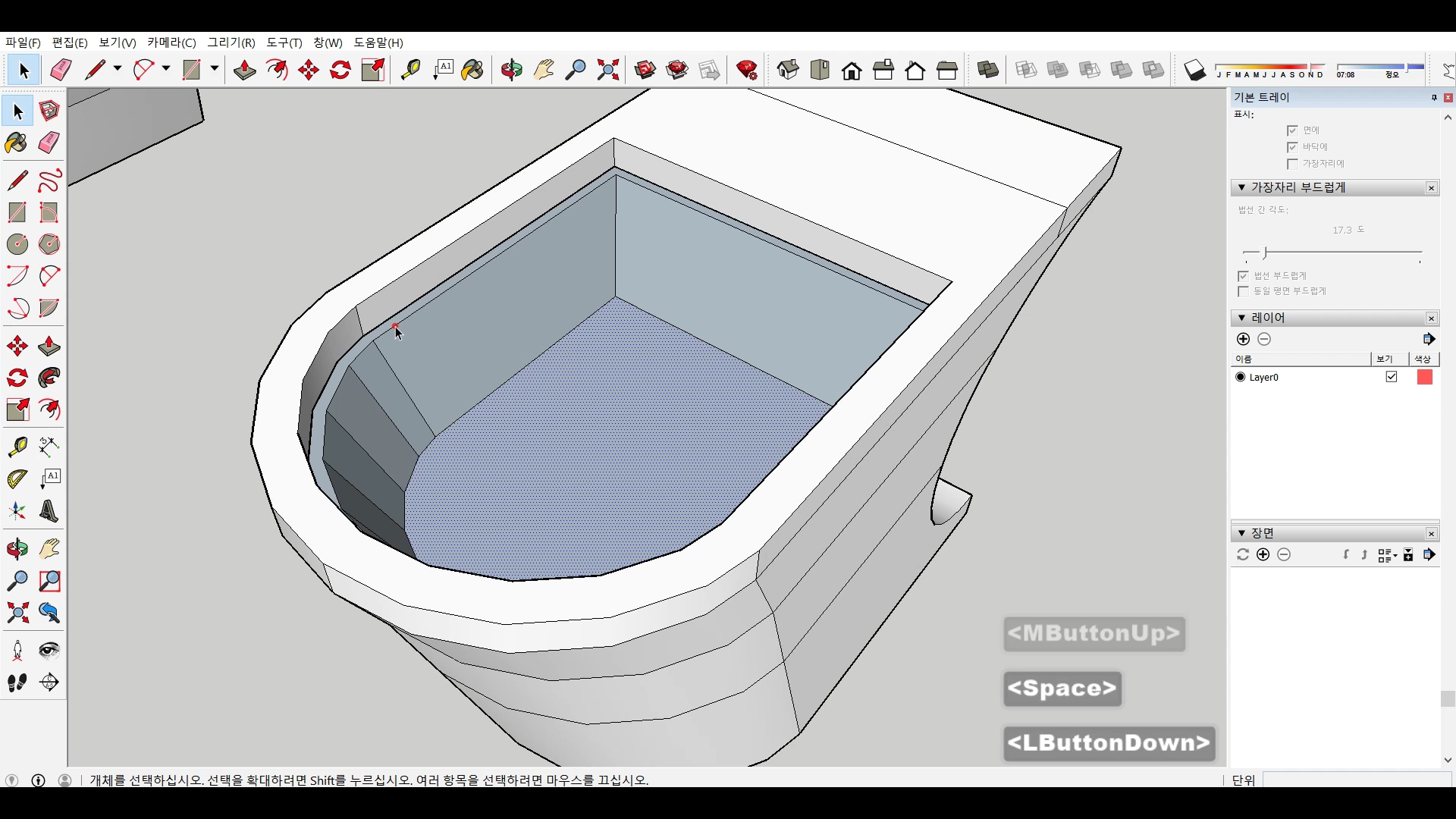Activate the Tape Measure tool

click(17, 447)
